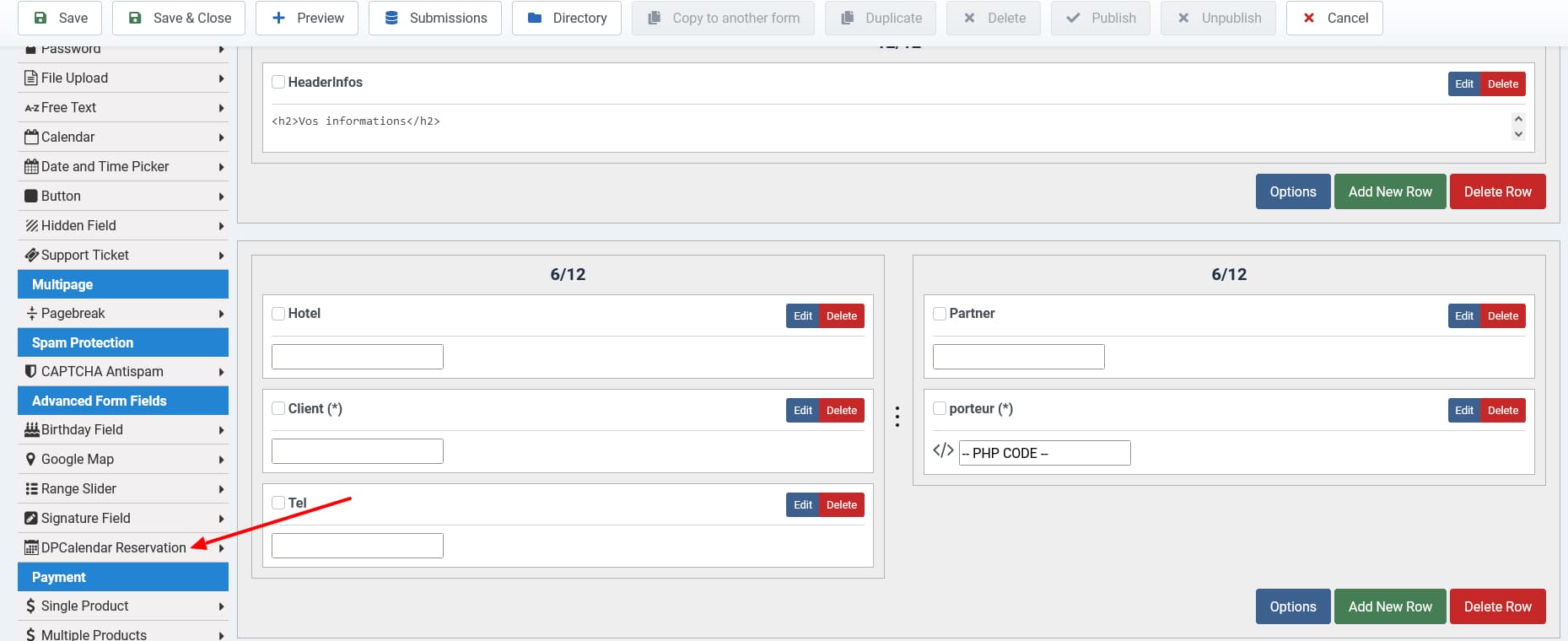Select the Partner field checkbox
1568x641 pixels.
coord(940,314)
